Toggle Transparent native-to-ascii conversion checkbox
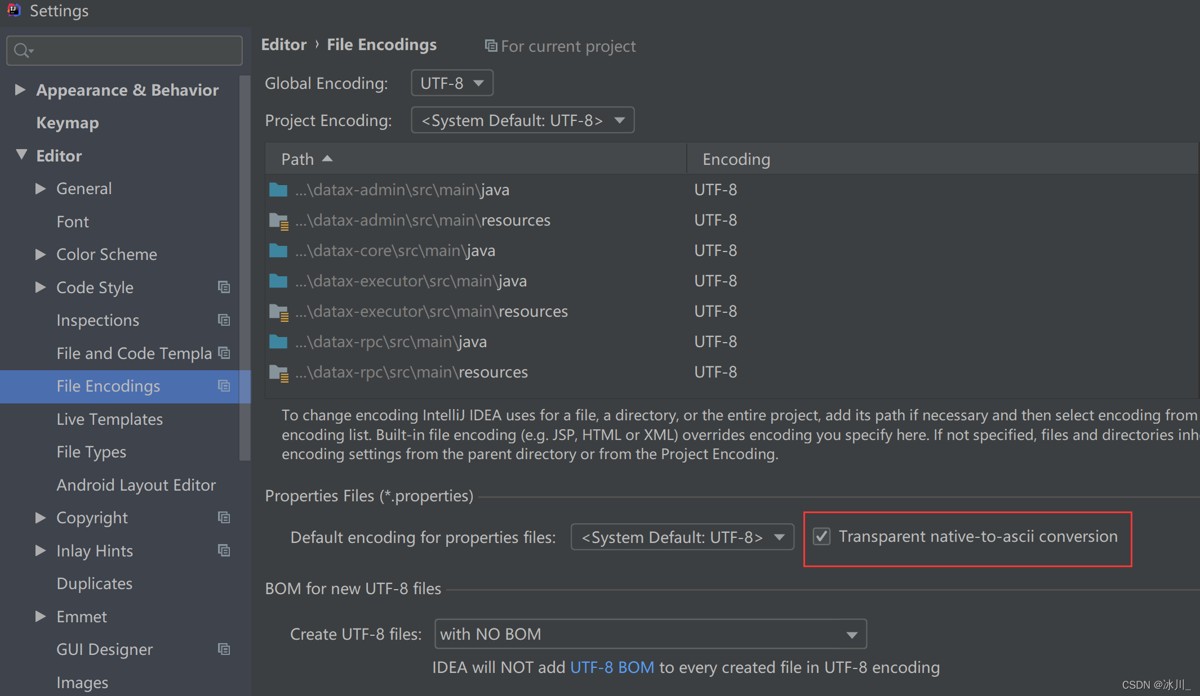Image resolution: width=1200 pixels, height=696 pixels. point(821,537)
